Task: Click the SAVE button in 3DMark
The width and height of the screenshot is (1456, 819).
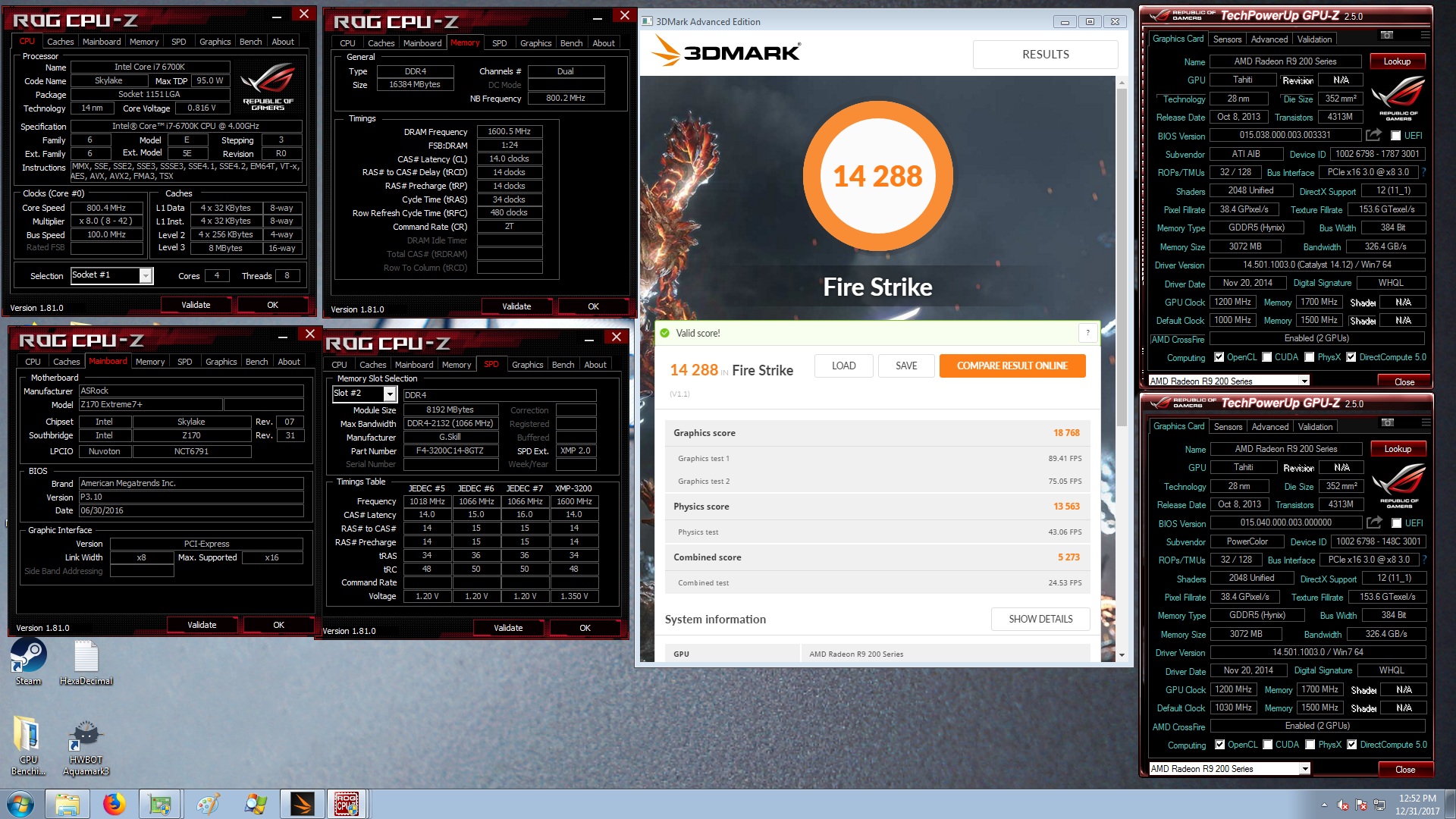Action: coord(906,366)
